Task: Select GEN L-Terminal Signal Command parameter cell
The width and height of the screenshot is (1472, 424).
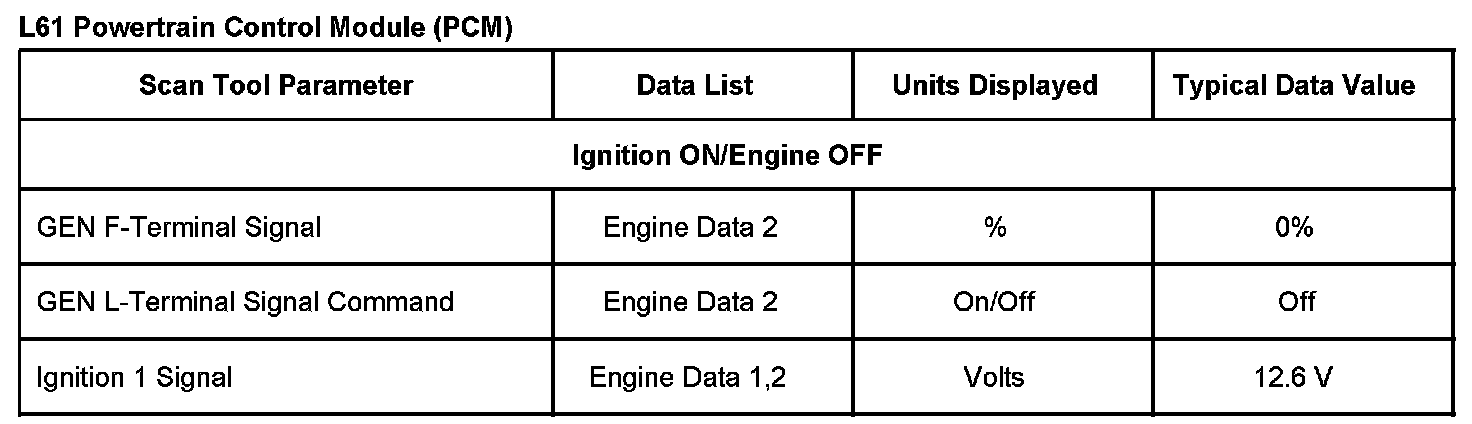Action: (x=245, y=301)
